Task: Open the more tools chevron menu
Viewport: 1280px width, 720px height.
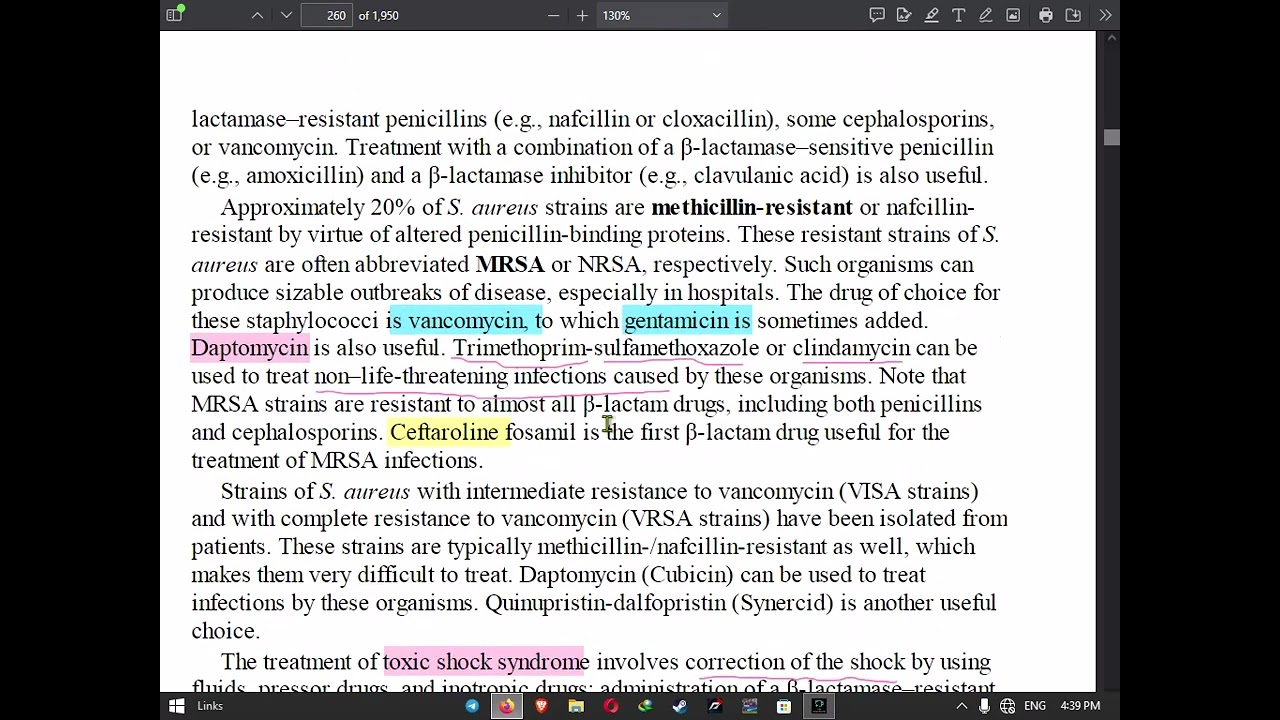Action: tap(1105, 15)
